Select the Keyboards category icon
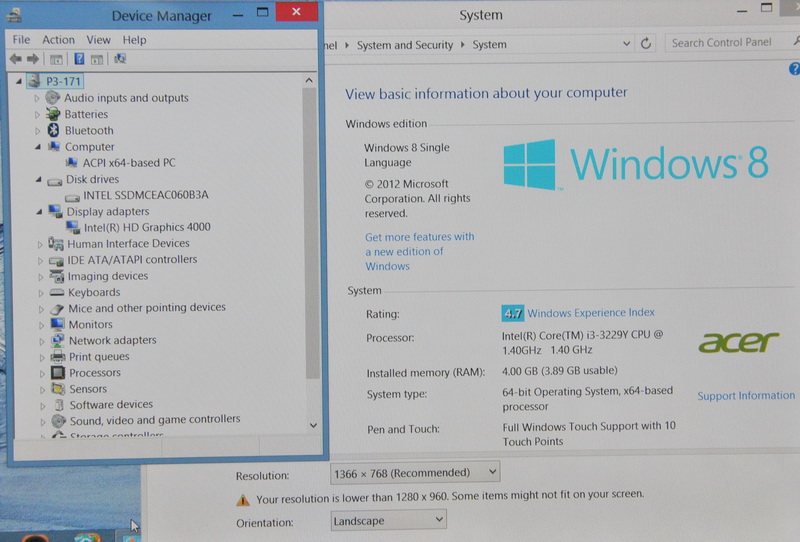This screenshot has width=800, height=542. (57, 292)
